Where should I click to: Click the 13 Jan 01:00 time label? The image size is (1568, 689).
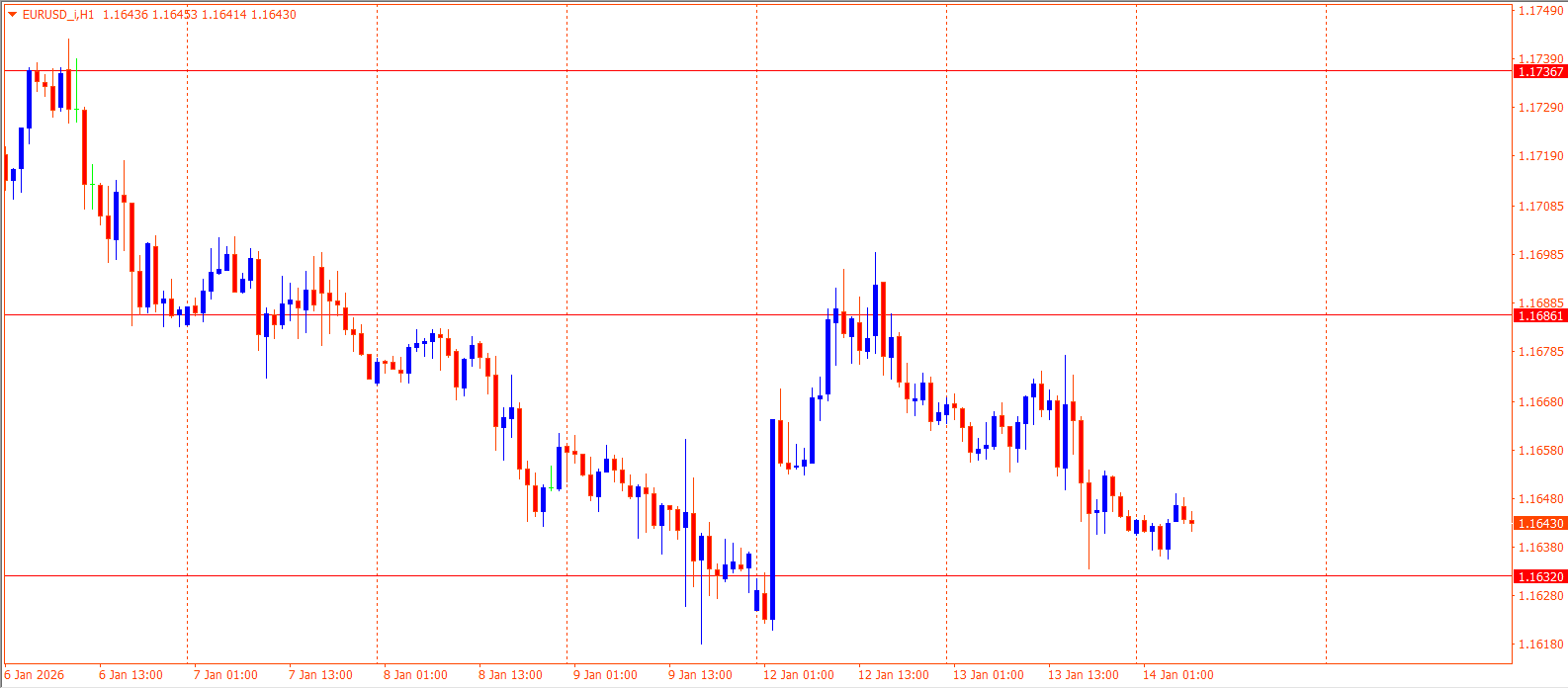[989, 675]
